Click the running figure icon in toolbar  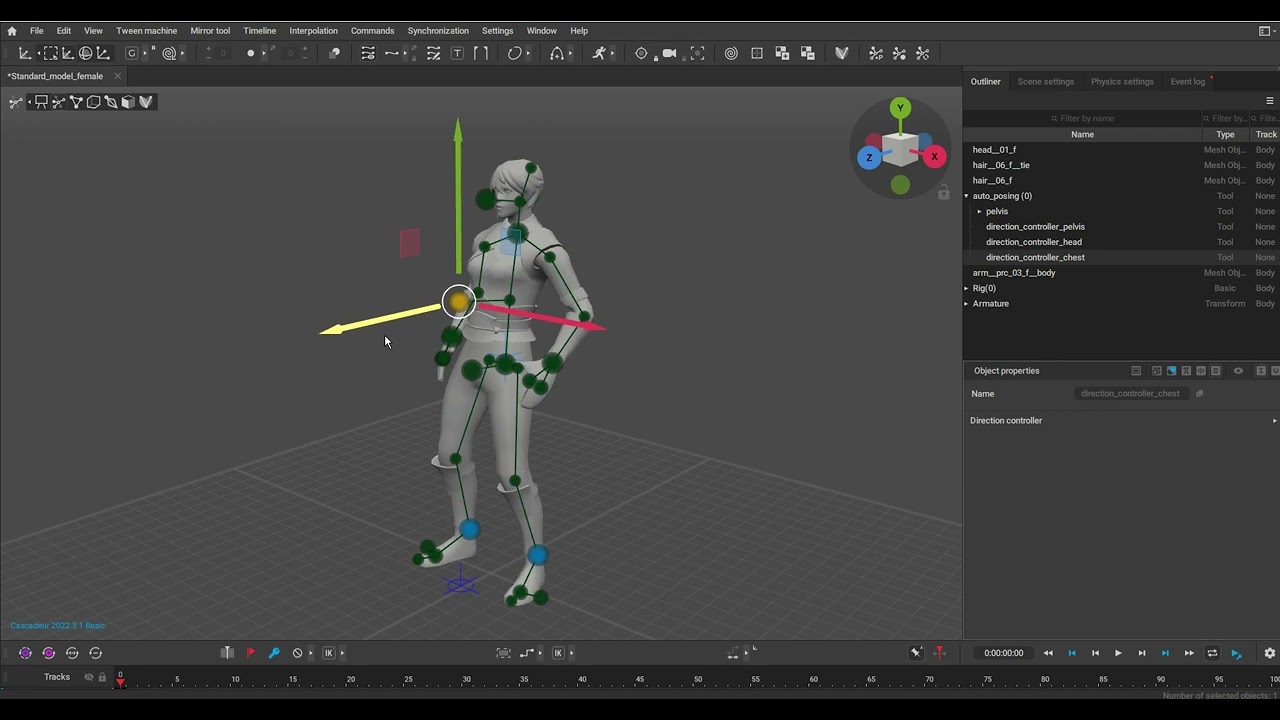pos(599,53)
